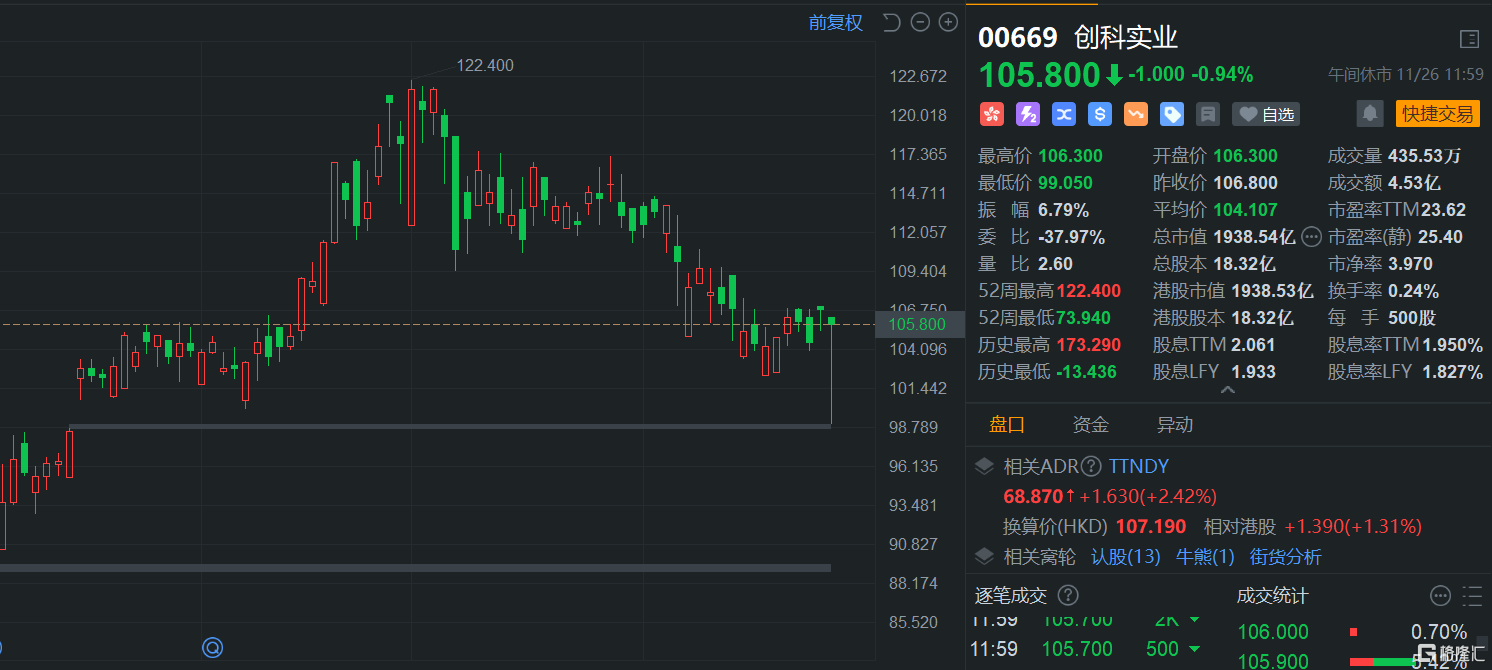Click the layers icon beside 相关ADR

[x=985, y=466]
